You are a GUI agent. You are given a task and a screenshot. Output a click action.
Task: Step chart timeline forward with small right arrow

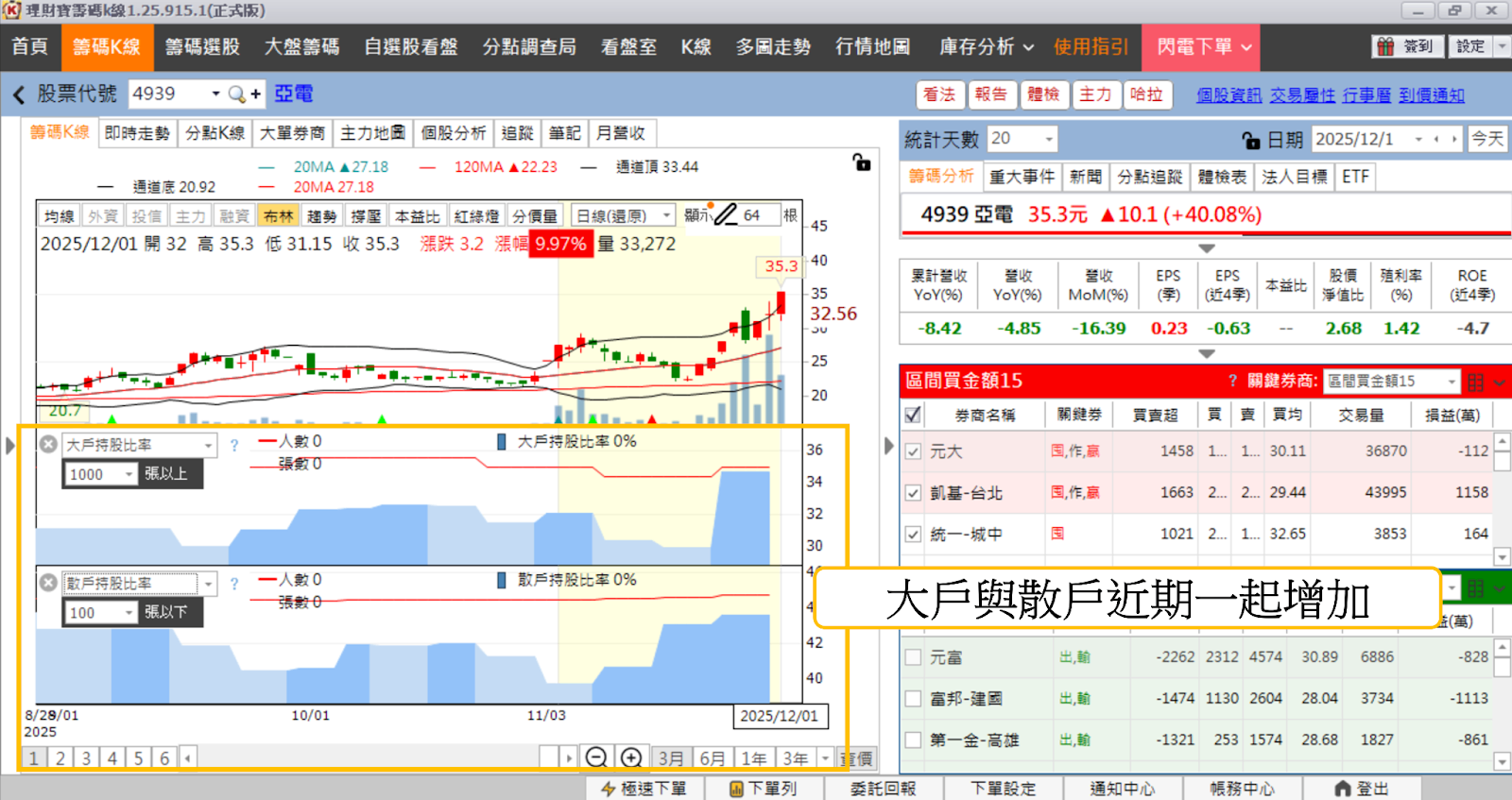click(x=568, y=757)
